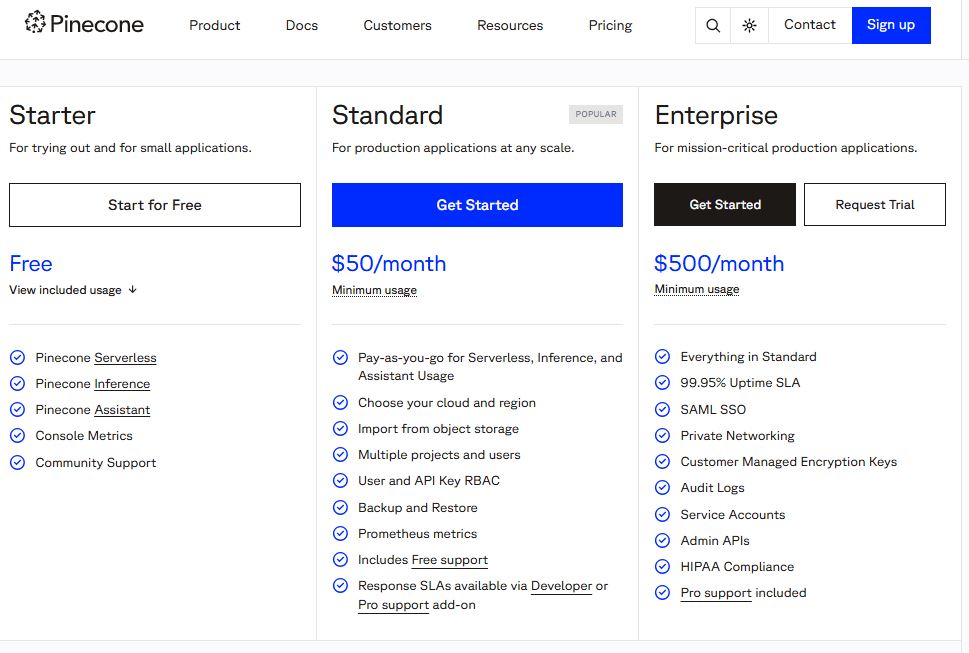Go to the Pricing page
Image resolution: width=969 pixels, height=653 pixels.
tap(610, 25)
